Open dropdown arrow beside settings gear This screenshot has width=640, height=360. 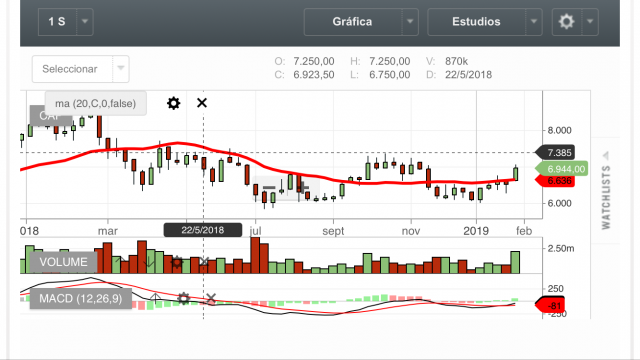[x=590, y=21]
